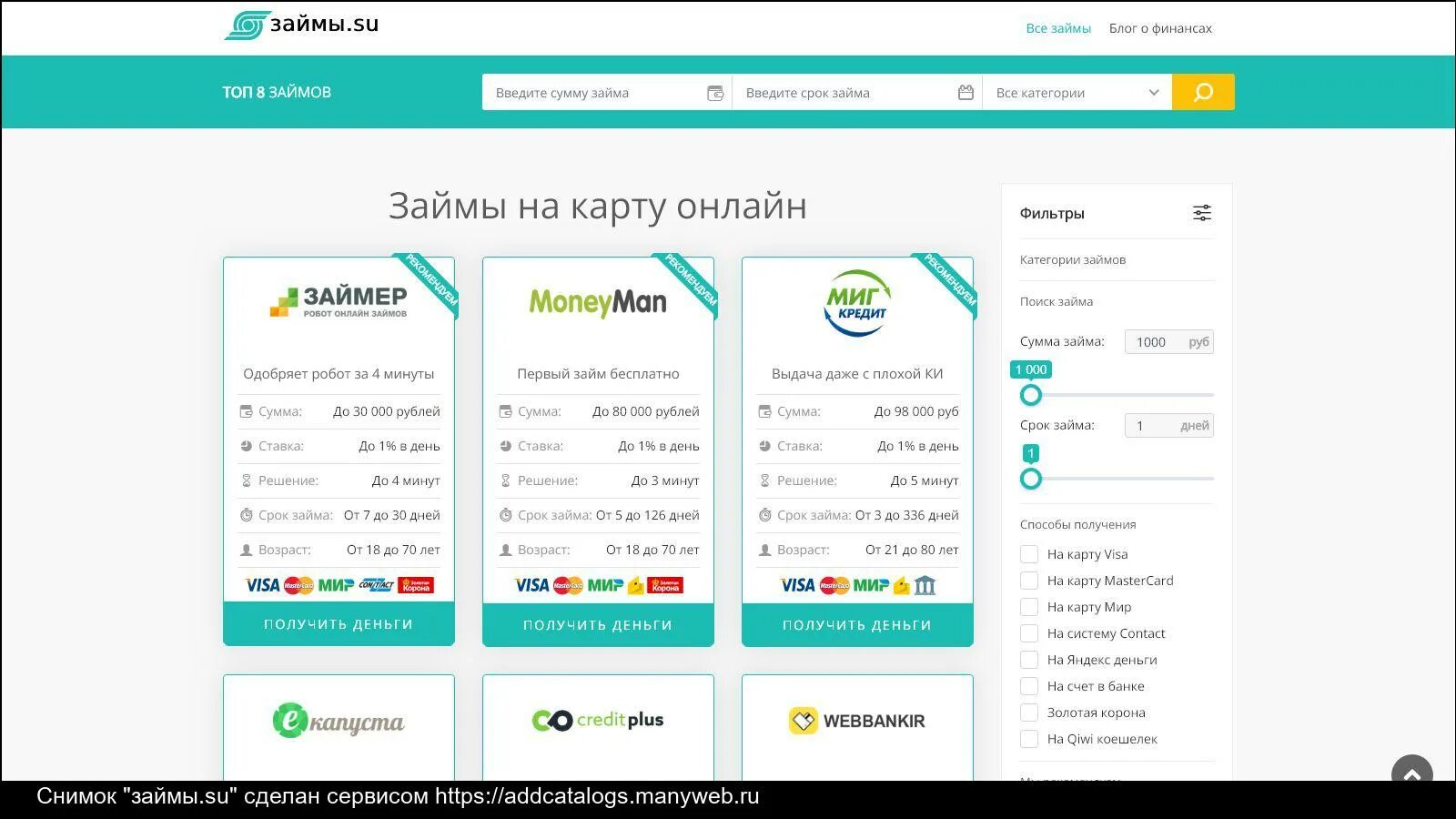Tick the На систему Contact checkbox
Screen dimensions: 1456x819
click(x=1029, y=633)
